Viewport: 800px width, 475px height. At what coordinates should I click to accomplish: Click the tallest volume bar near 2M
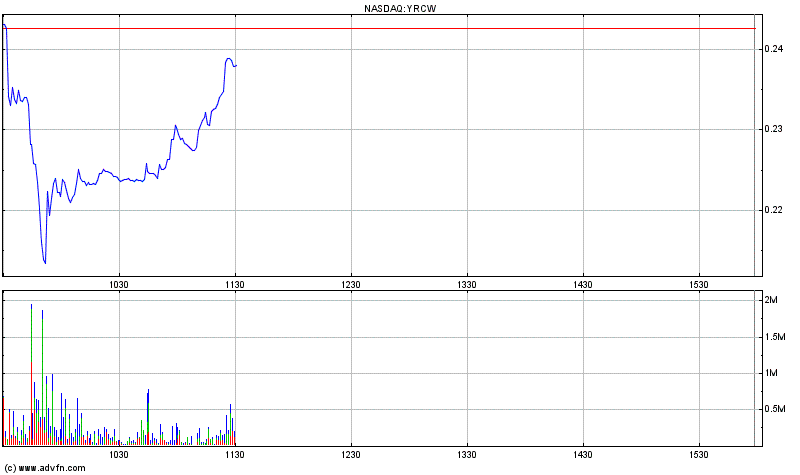32,375
